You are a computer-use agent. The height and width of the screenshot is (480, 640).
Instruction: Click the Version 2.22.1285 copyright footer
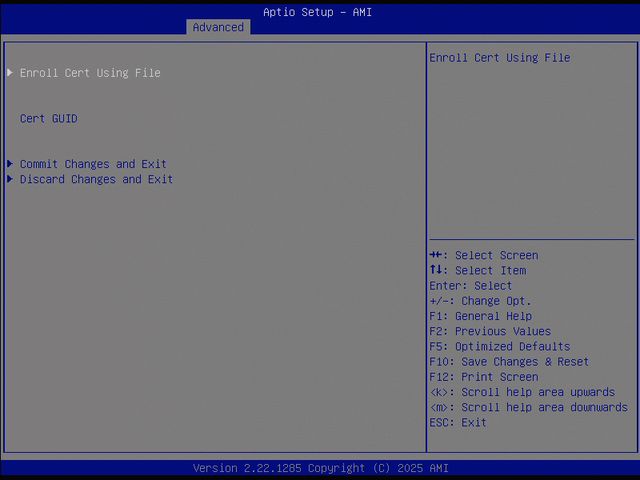pyautogui.click(x=320, y=468)
